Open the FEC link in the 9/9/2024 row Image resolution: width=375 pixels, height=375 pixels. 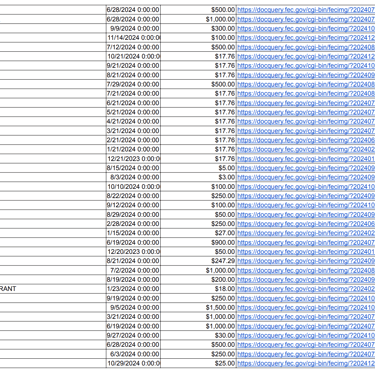(x=306, y=29)
